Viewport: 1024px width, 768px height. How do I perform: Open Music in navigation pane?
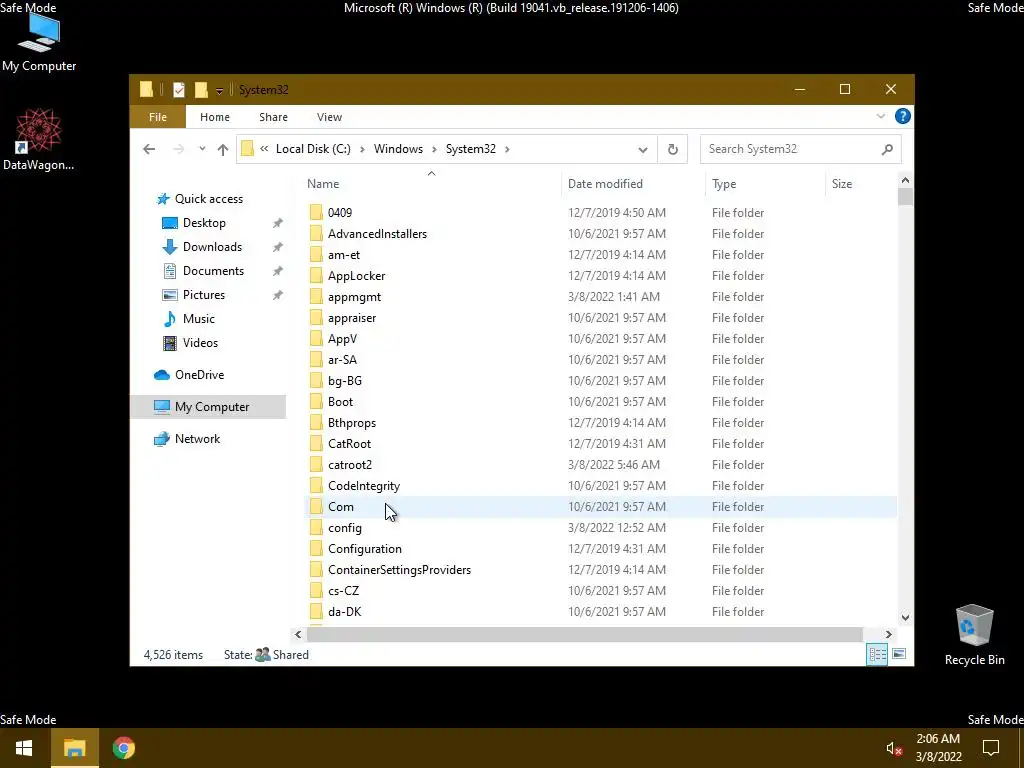(199, 319)
